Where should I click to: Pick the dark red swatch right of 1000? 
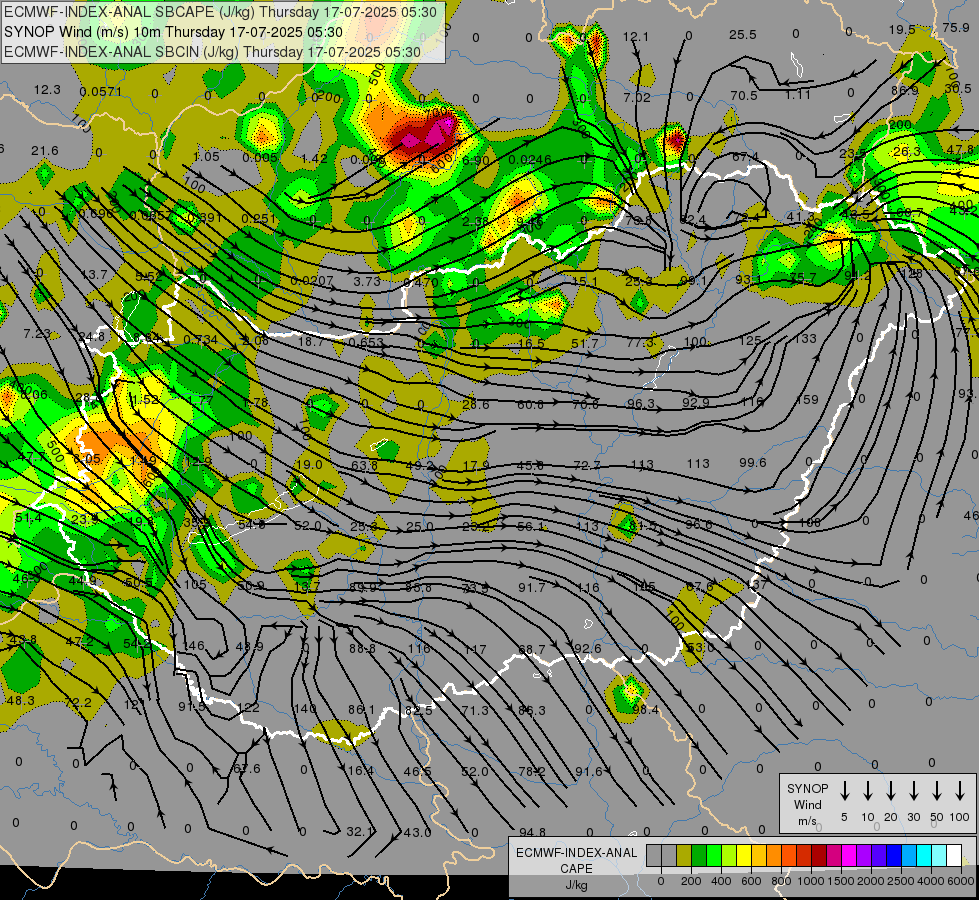[x=819, y=856]
